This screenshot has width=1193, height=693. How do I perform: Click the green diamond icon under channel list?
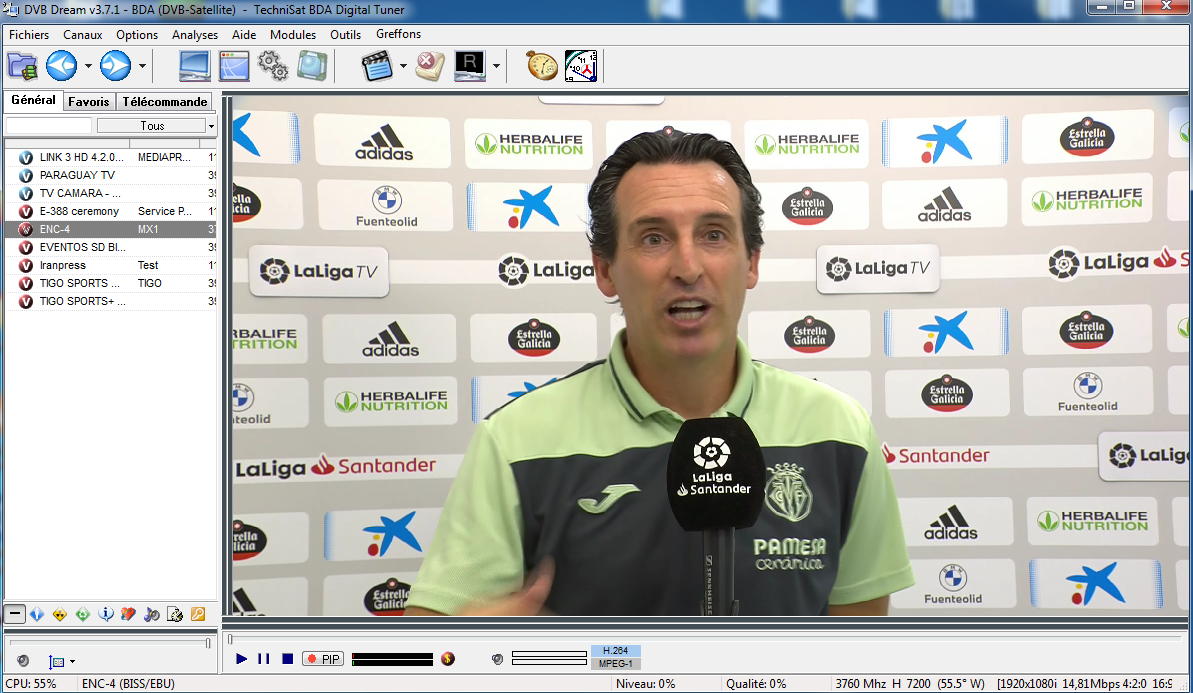tap(83, 614)
